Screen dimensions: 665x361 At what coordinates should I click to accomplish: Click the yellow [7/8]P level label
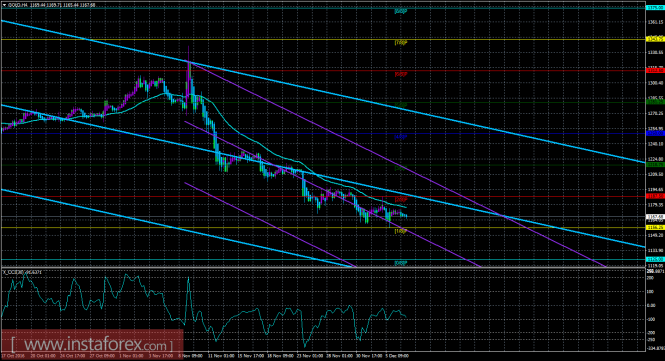pos(401,42)
